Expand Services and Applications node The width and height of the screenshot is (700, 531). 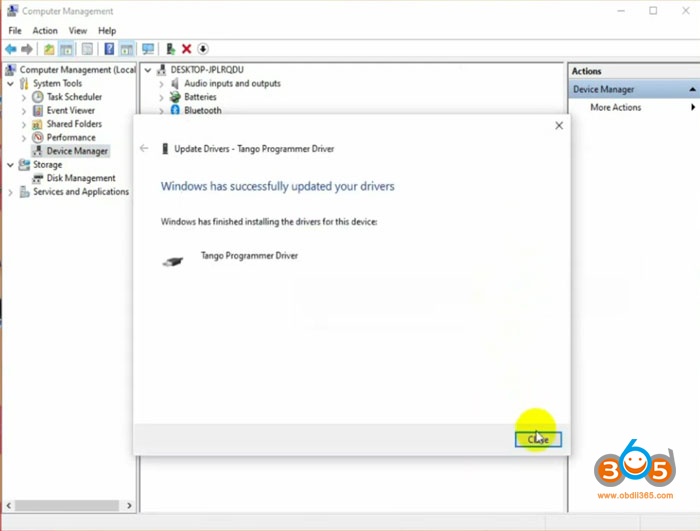pyautogui.click(x=10, y=192)
